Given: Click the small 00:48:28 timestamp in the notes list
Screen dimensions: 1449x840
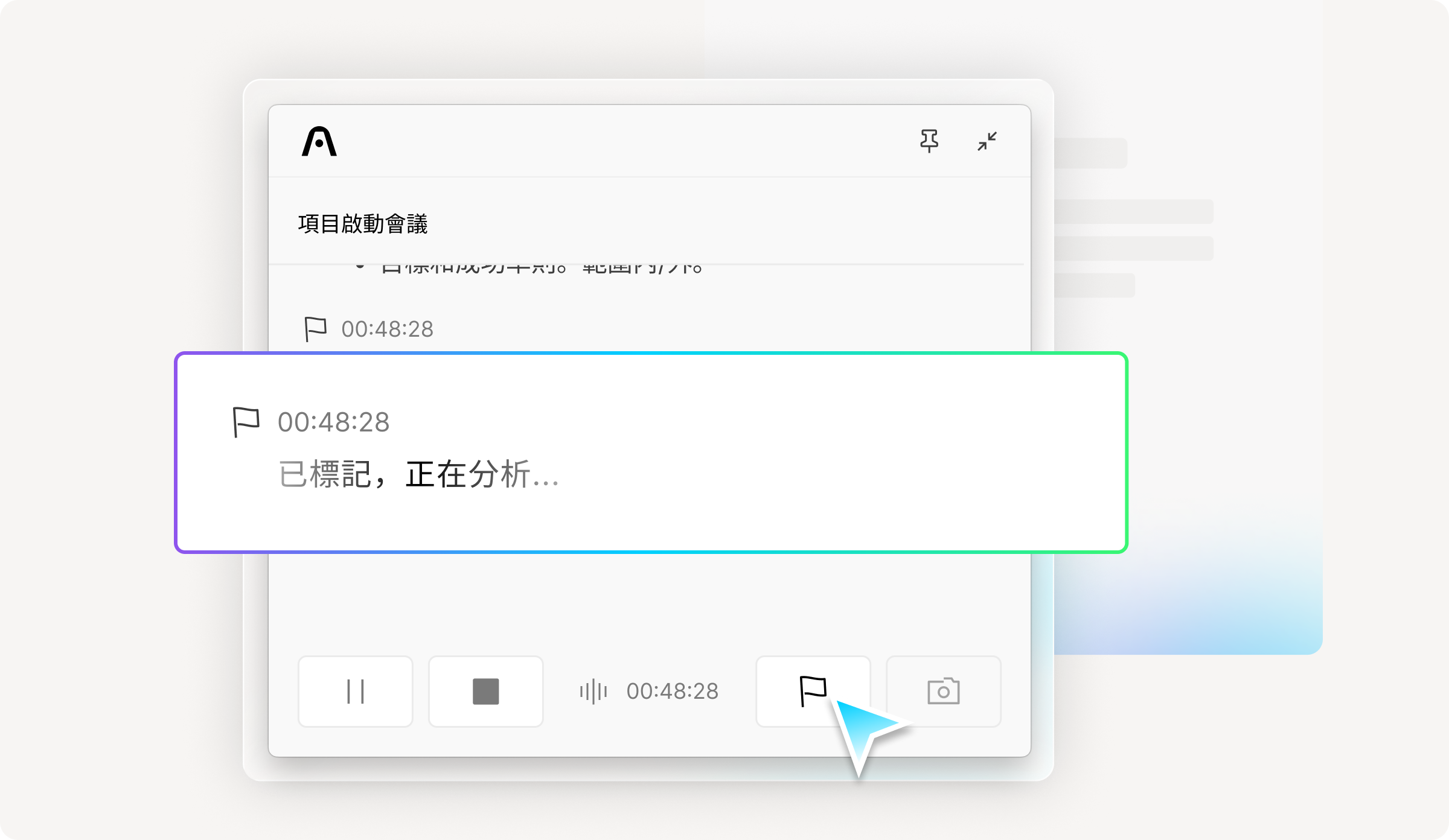Looking at the screenshot, I should [387, 329].
